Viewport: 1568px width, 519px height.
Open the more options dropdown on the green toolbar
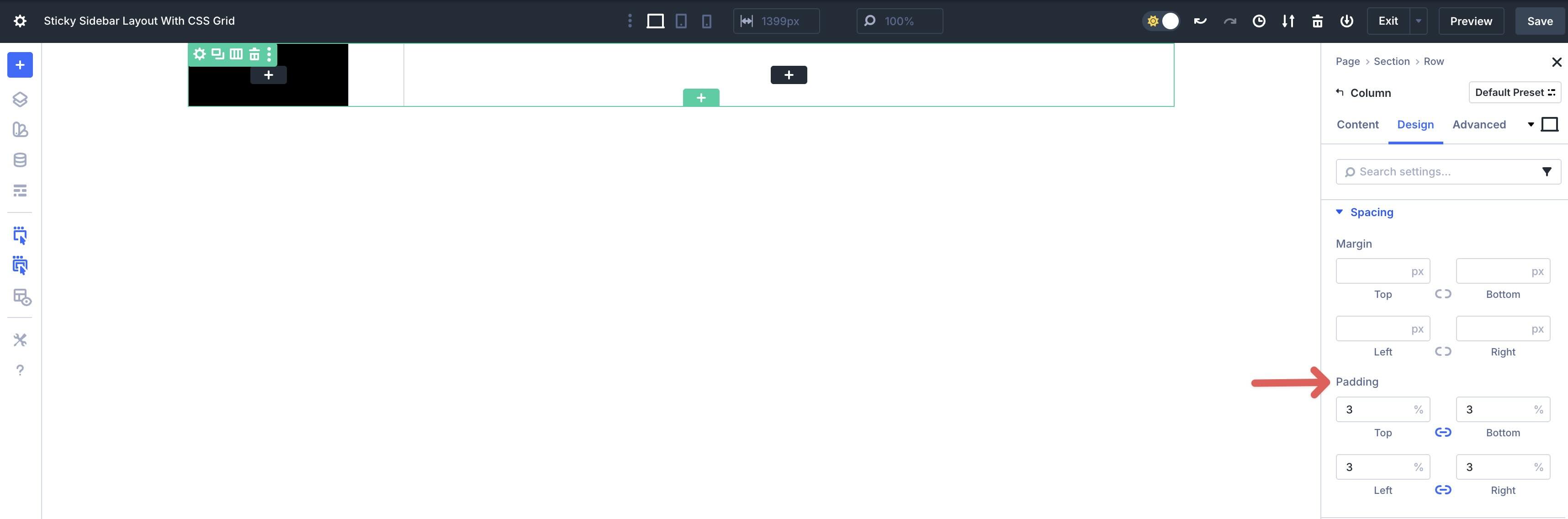[x=270, y=53]
